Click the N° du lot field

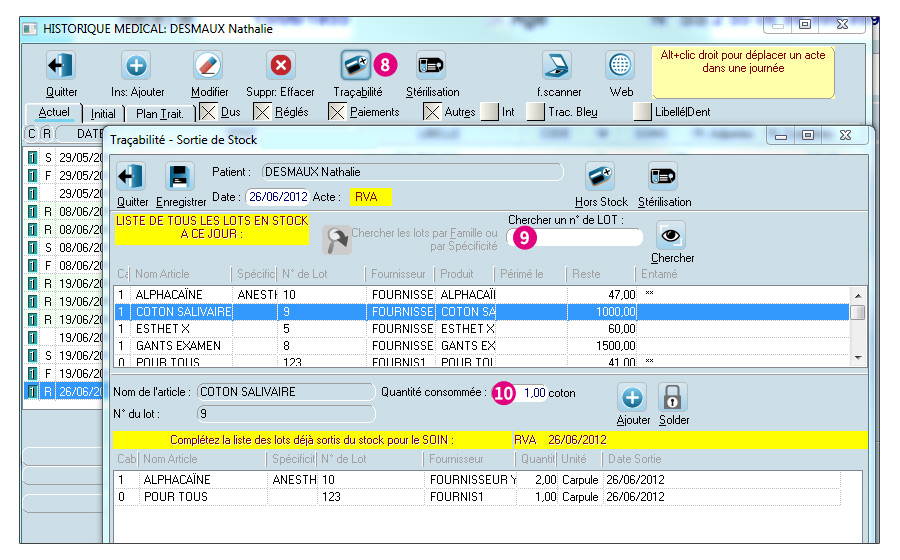coord(285,414)
